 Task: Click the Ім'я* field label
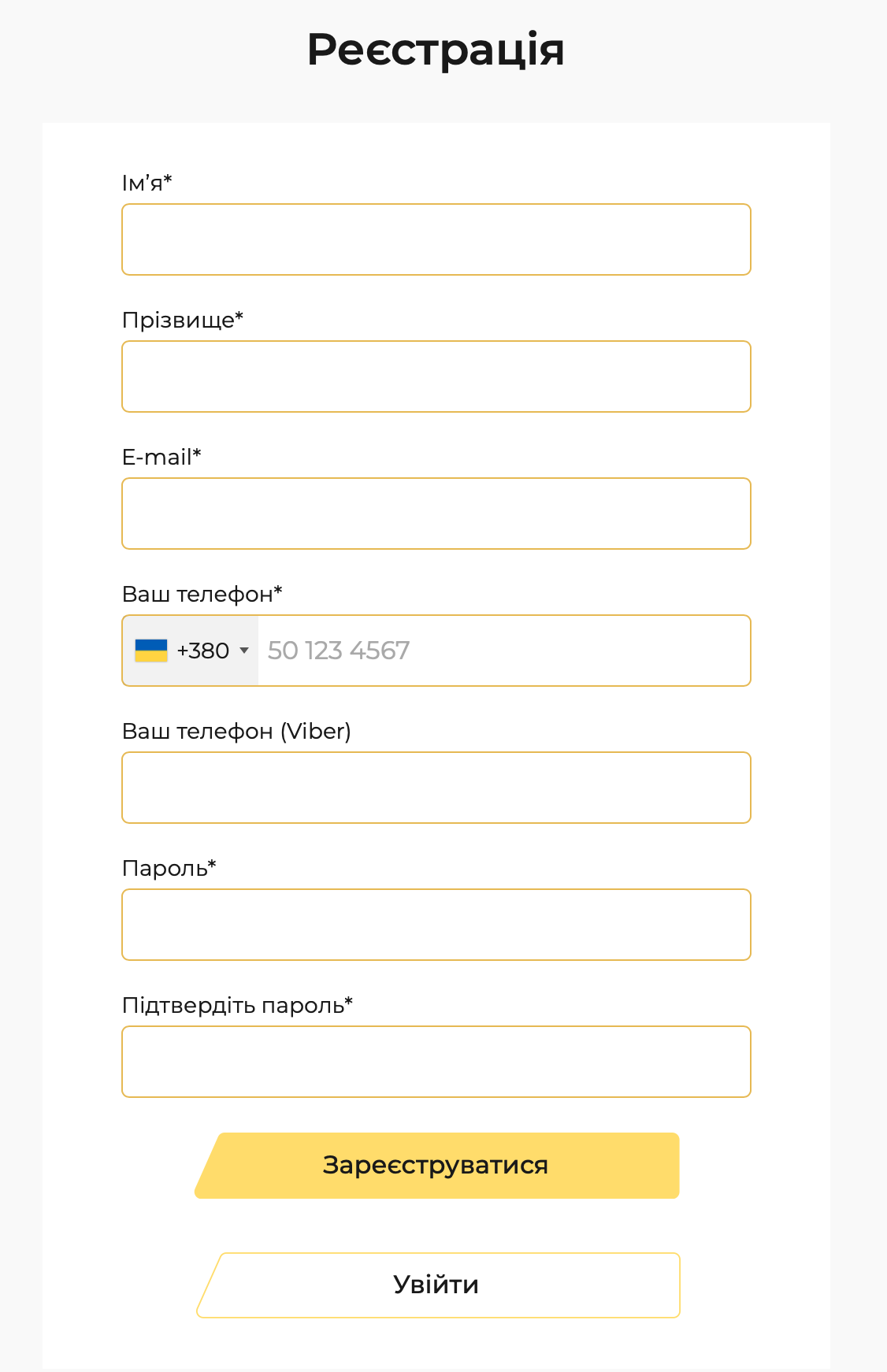(x=147, y=183)
